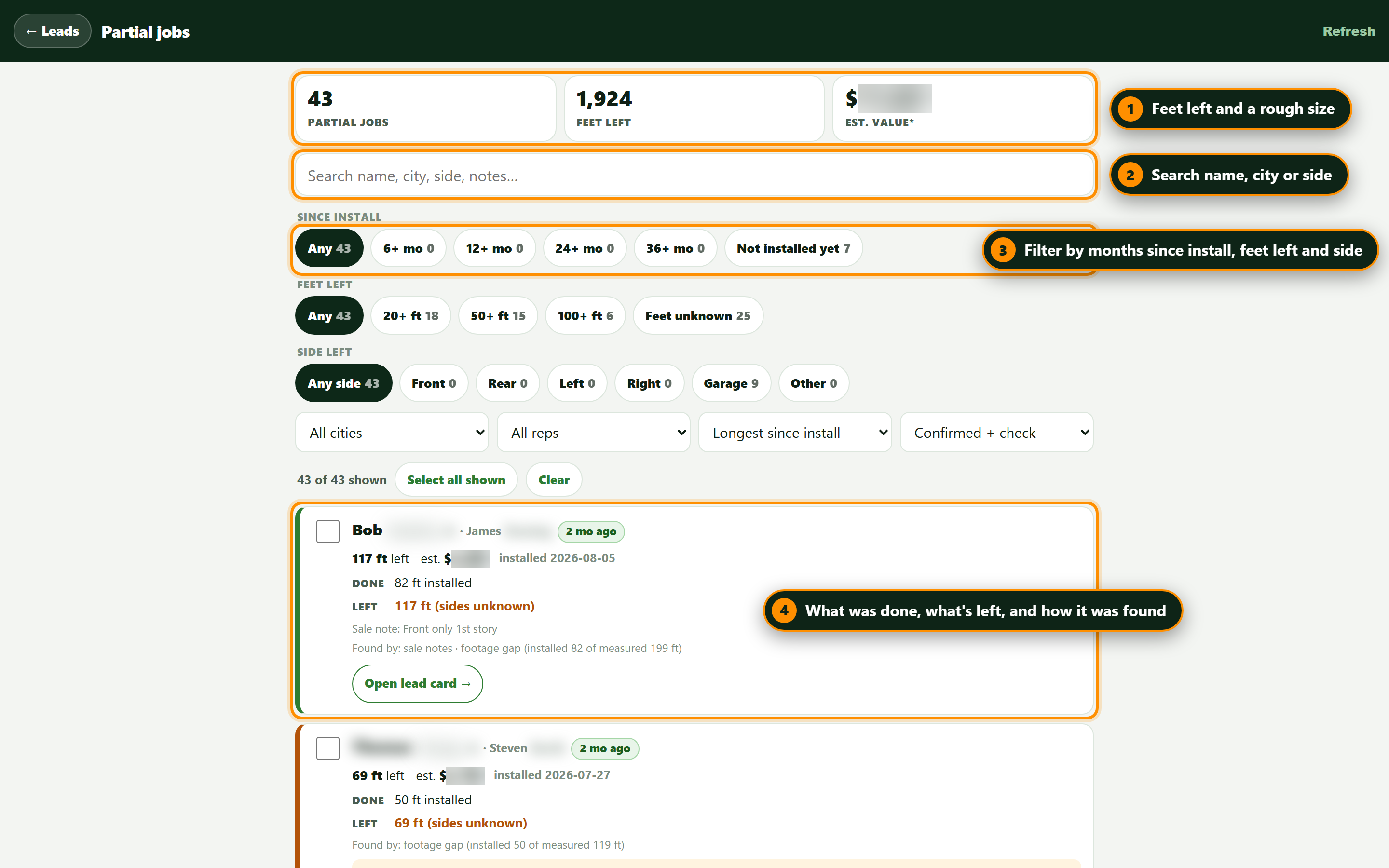Filter jobs with 50+ ft left
Viewport: 1389px width, 868px height.
[x=498, y=316]
